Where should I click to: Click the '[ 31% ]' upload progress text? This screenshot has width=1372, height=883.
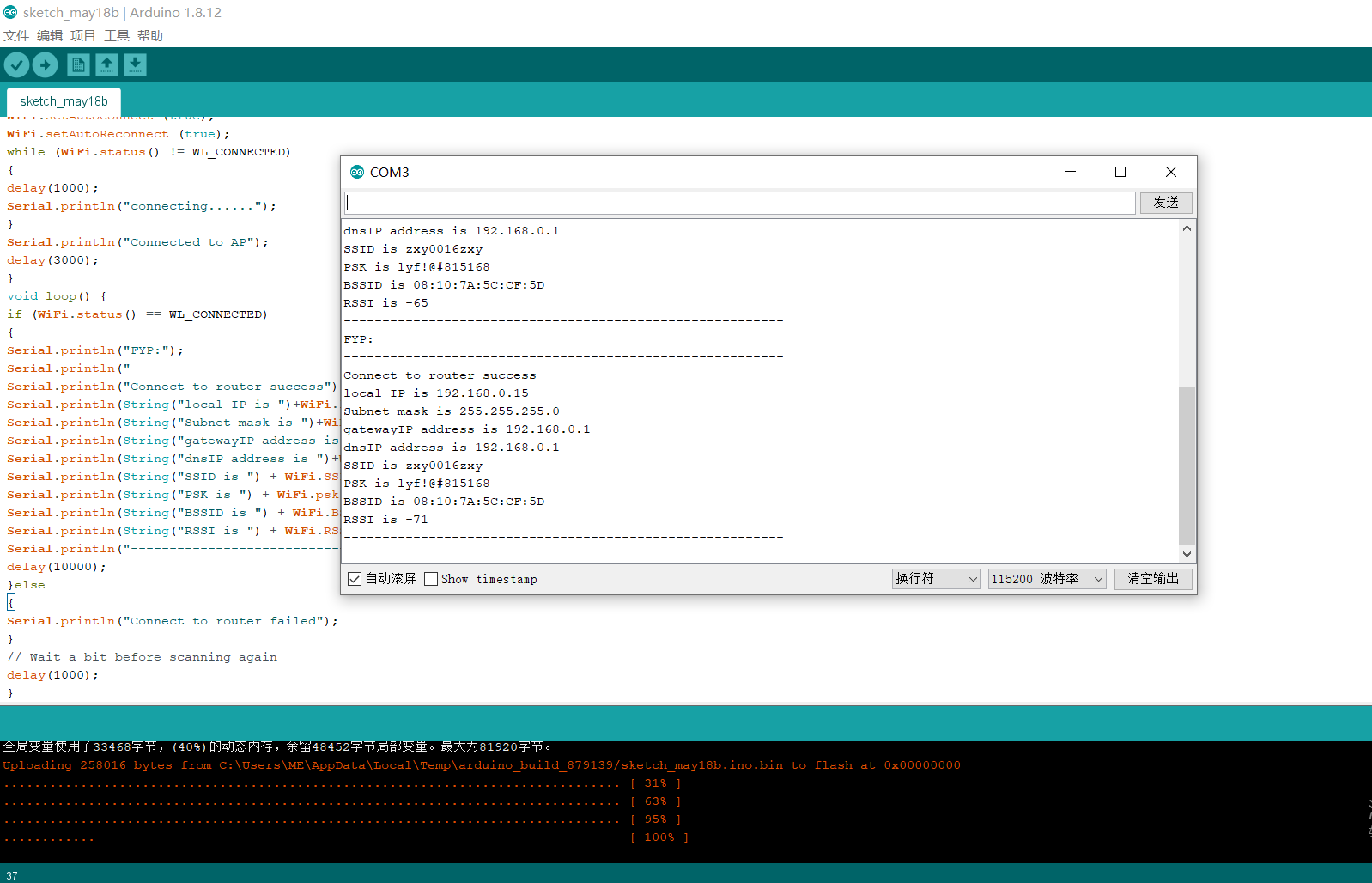tap(655, 783)
